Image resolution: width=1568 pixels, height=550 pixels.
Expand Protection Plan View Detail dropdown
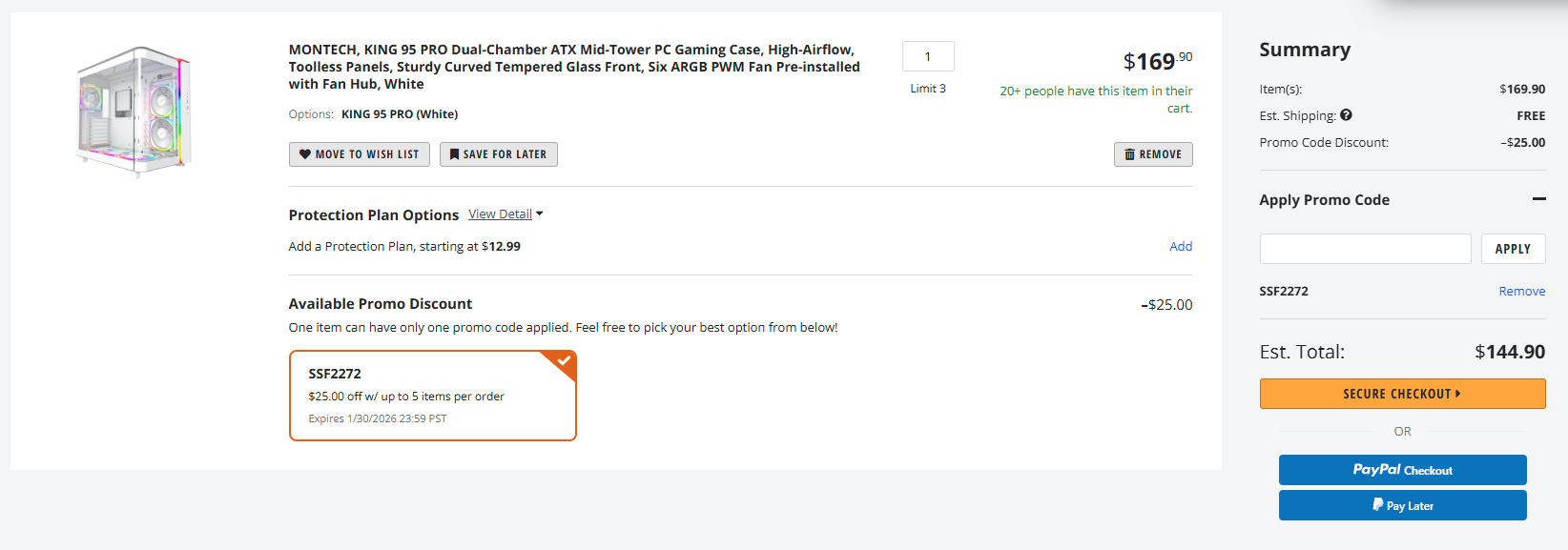coord(540,214)
